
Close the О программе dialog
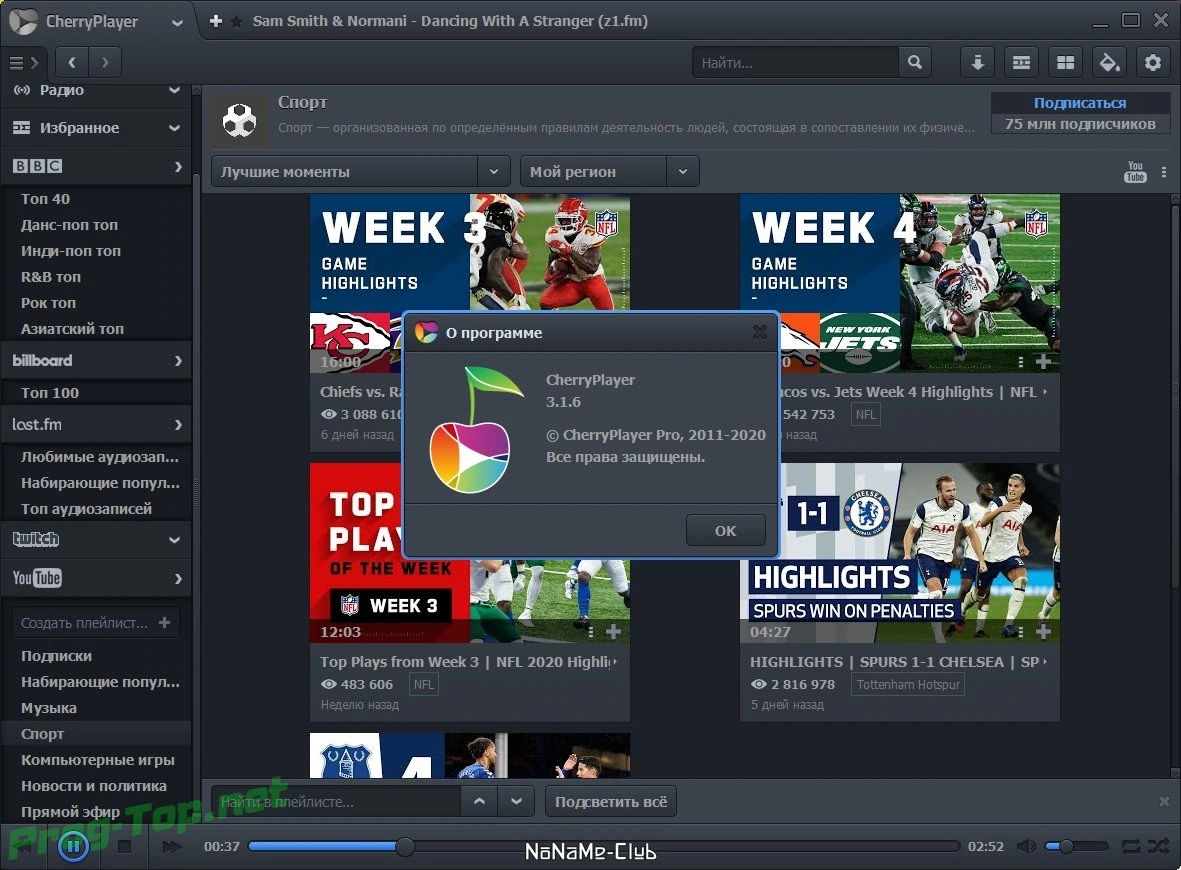(760, 332)
